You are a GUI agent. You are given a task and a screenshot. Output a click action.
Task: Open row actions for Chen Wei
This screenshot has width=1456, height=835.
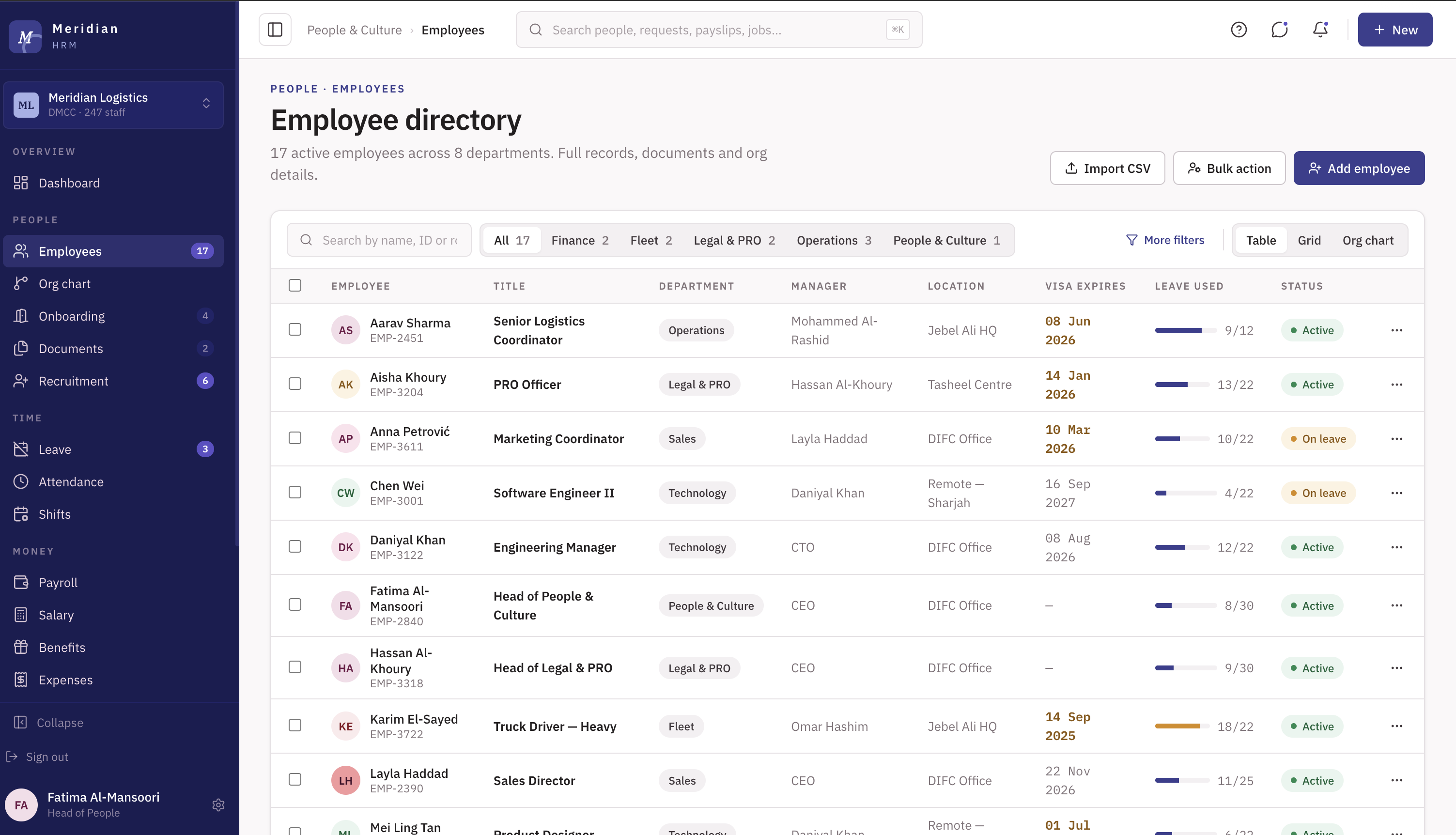(x=1396, y=493)
